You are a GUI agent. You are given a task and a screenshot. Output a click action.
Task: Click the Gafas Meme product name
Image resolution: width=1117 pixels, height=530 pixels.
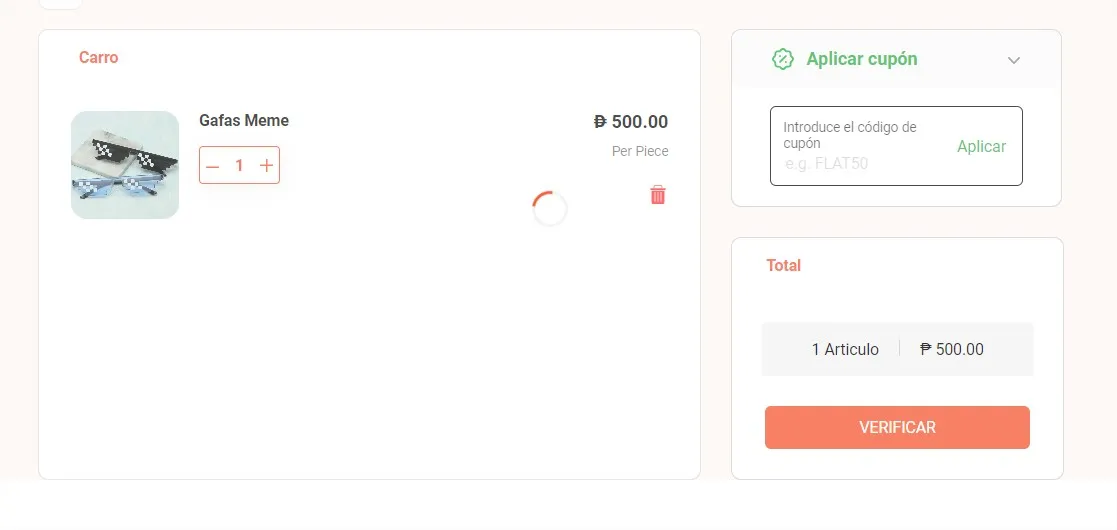coord(244,121)
